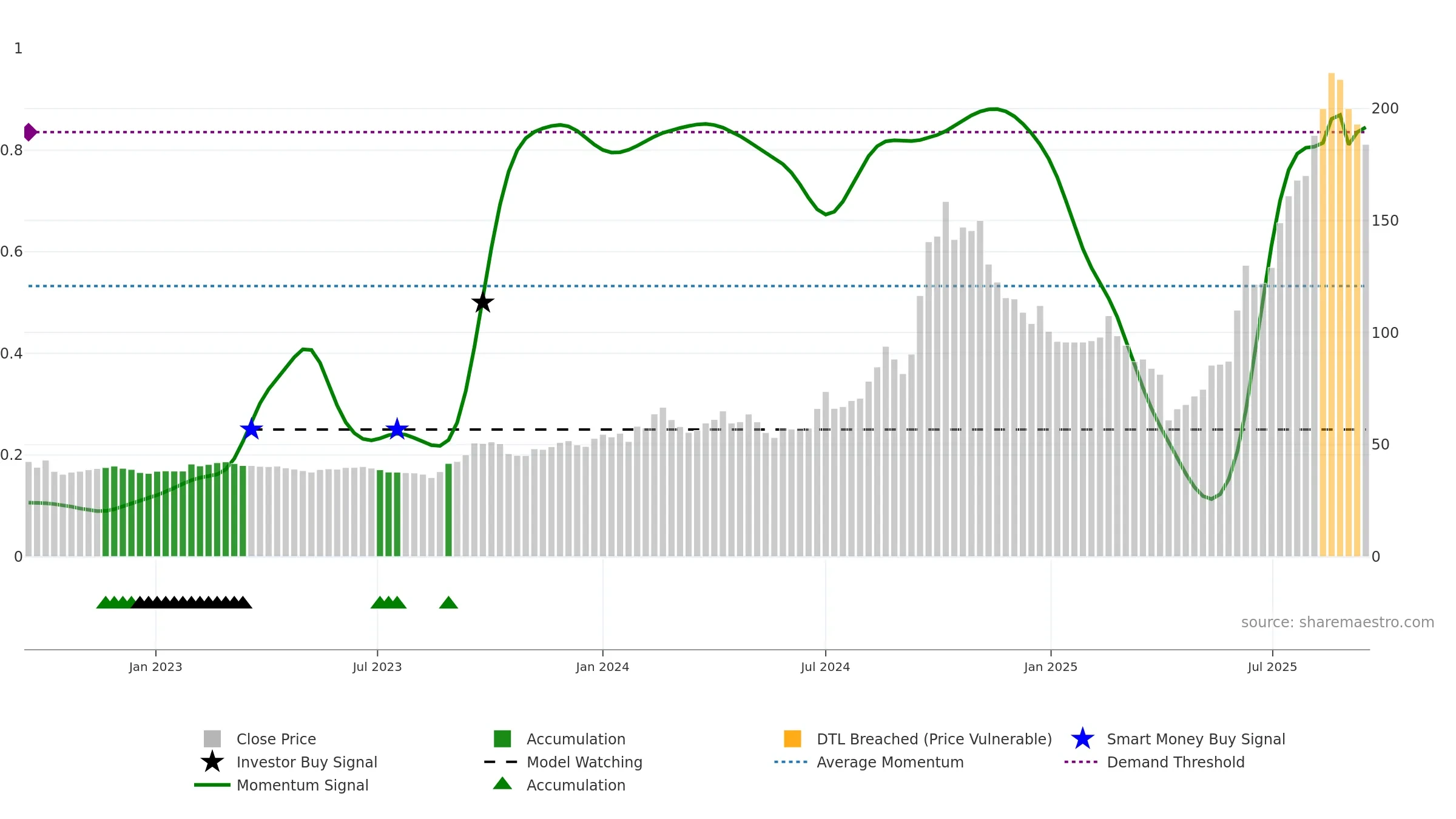Click the 200 label on right axis
This screenshot has height=819, width=1456.
point(1385,109)
